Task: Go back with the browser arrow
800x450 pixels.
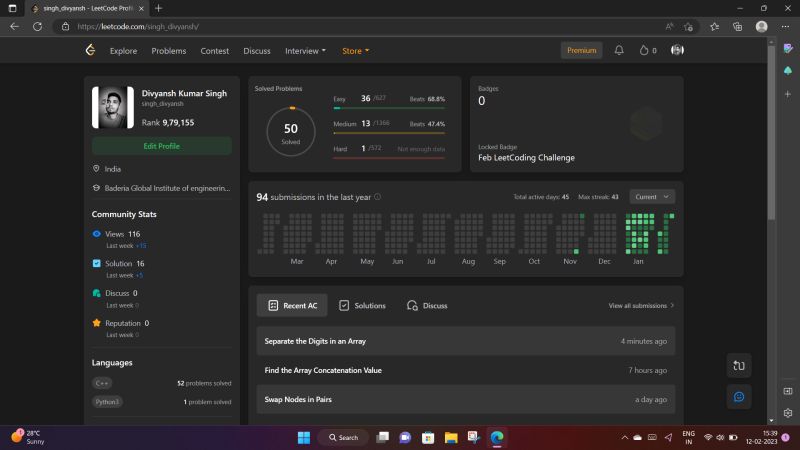Action: (x=14, y=27)
